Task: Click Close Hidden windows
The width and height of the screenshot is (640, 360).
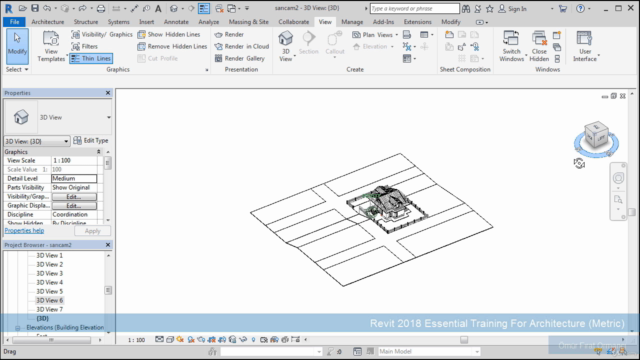Action: click(539, 46)
